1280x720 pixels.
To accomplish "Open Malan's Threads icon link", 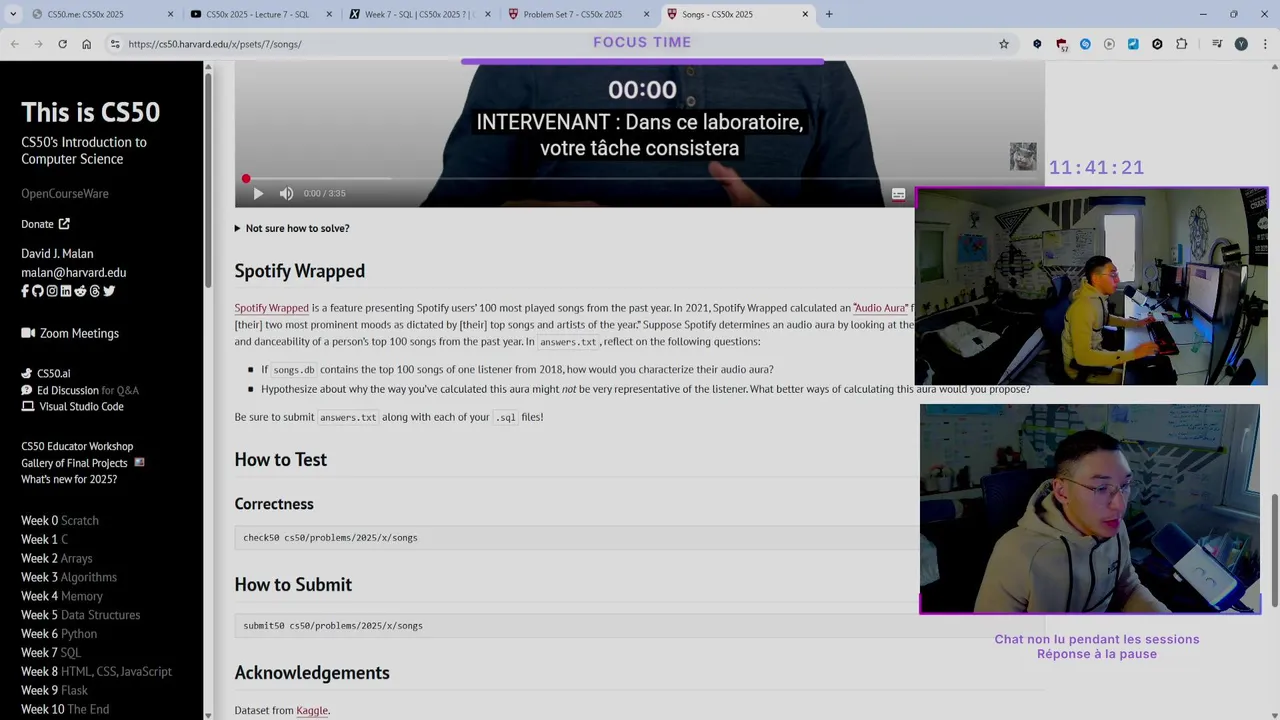I will coord(94,291).
